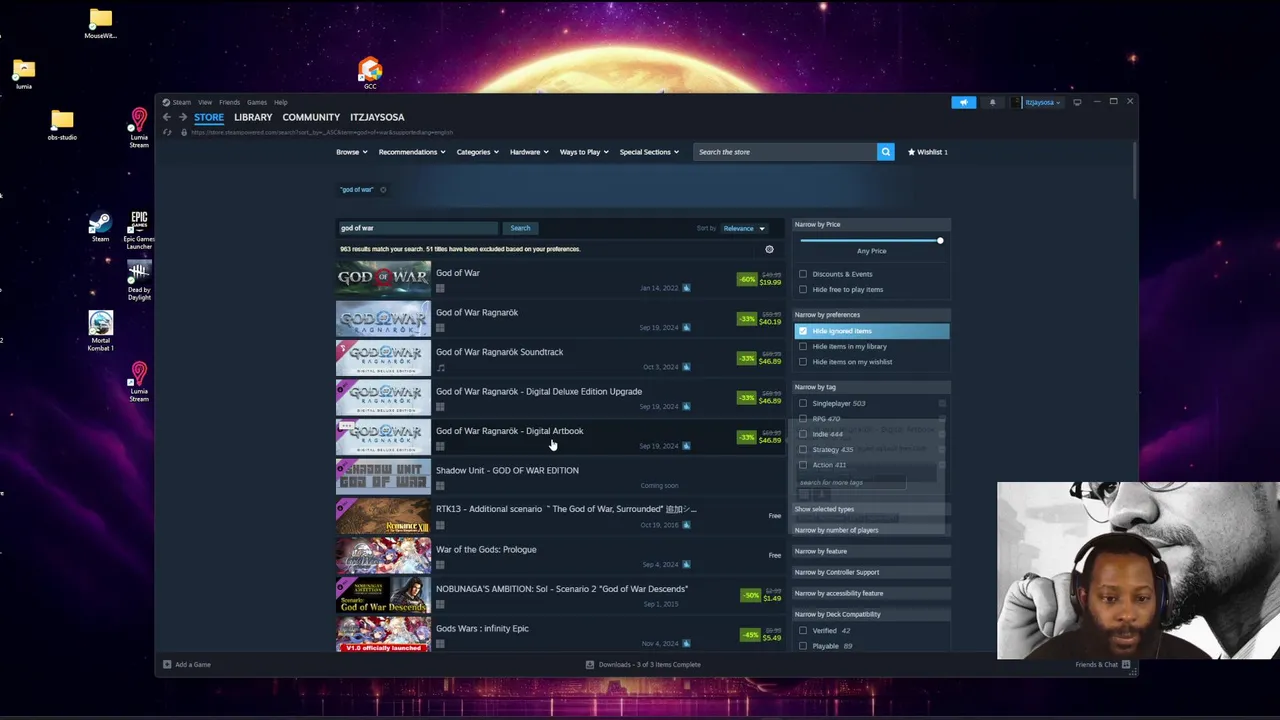Open the Friends menu

tap(229, 102)
